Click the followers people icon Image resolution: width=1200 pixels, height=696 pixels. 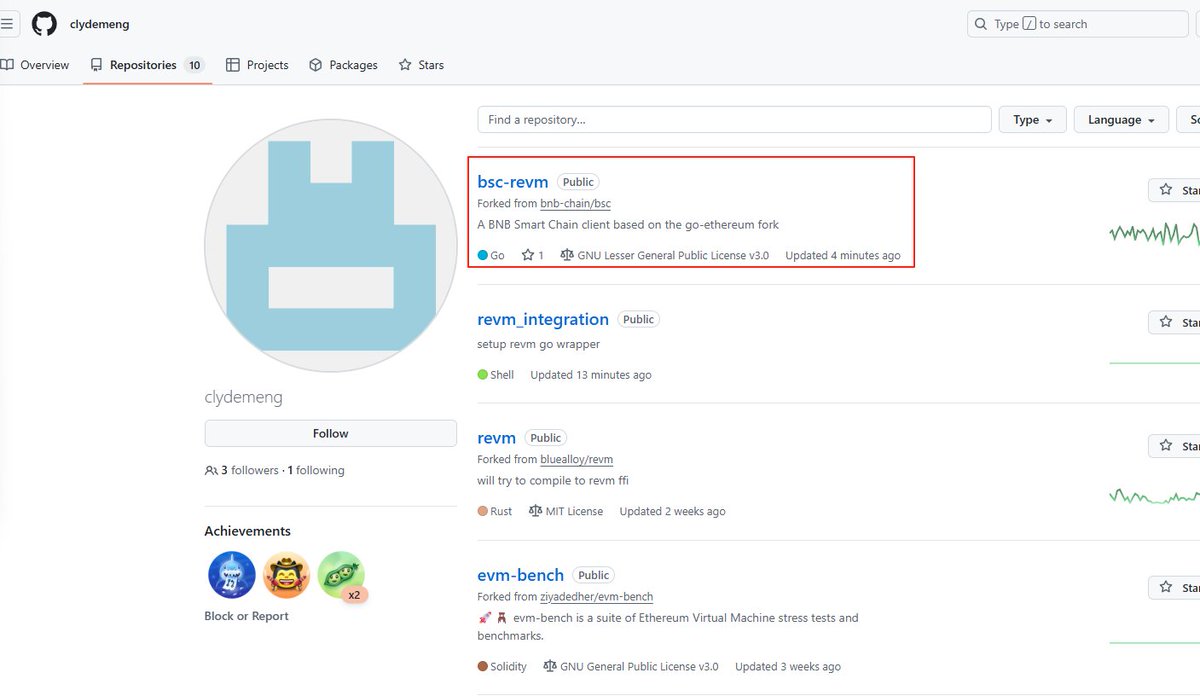point(211,470)
